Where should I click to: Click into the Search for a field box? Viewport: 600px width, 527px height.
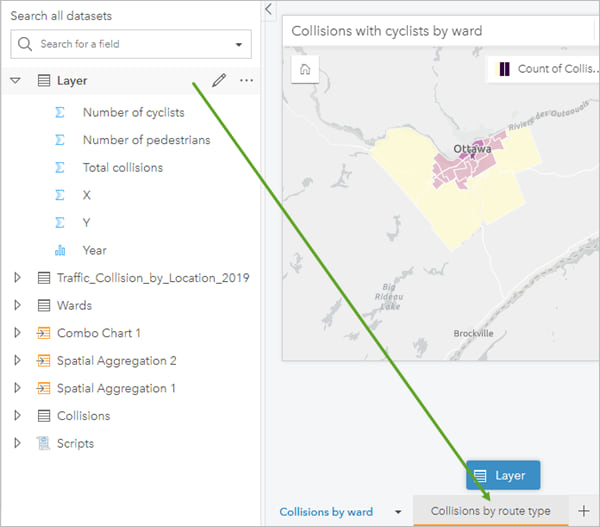(130, 45)
